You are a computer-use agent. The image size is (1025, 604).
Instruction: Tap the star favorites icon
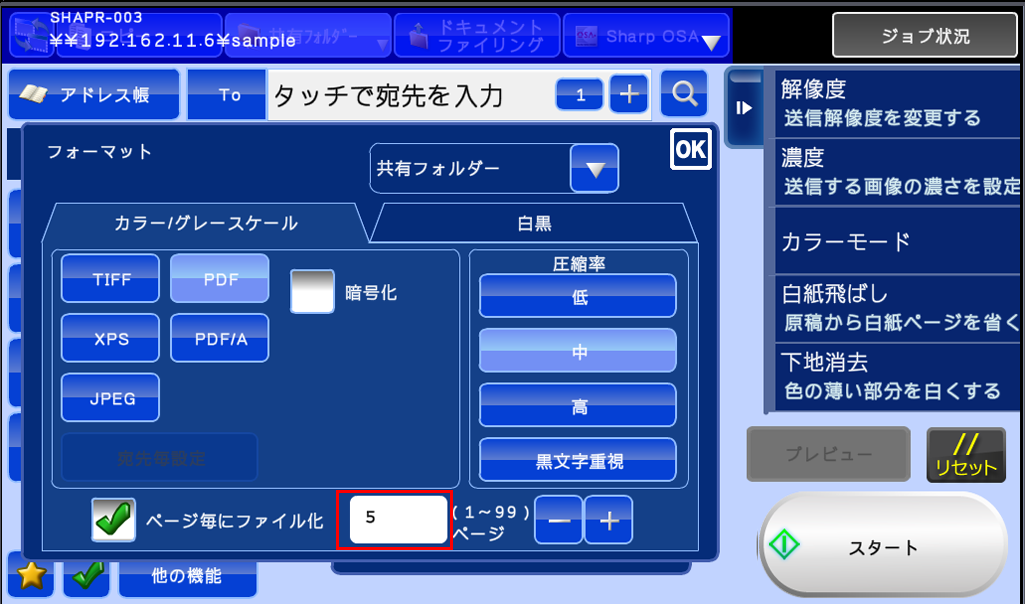pyautogui.click(x=32, y=576)
